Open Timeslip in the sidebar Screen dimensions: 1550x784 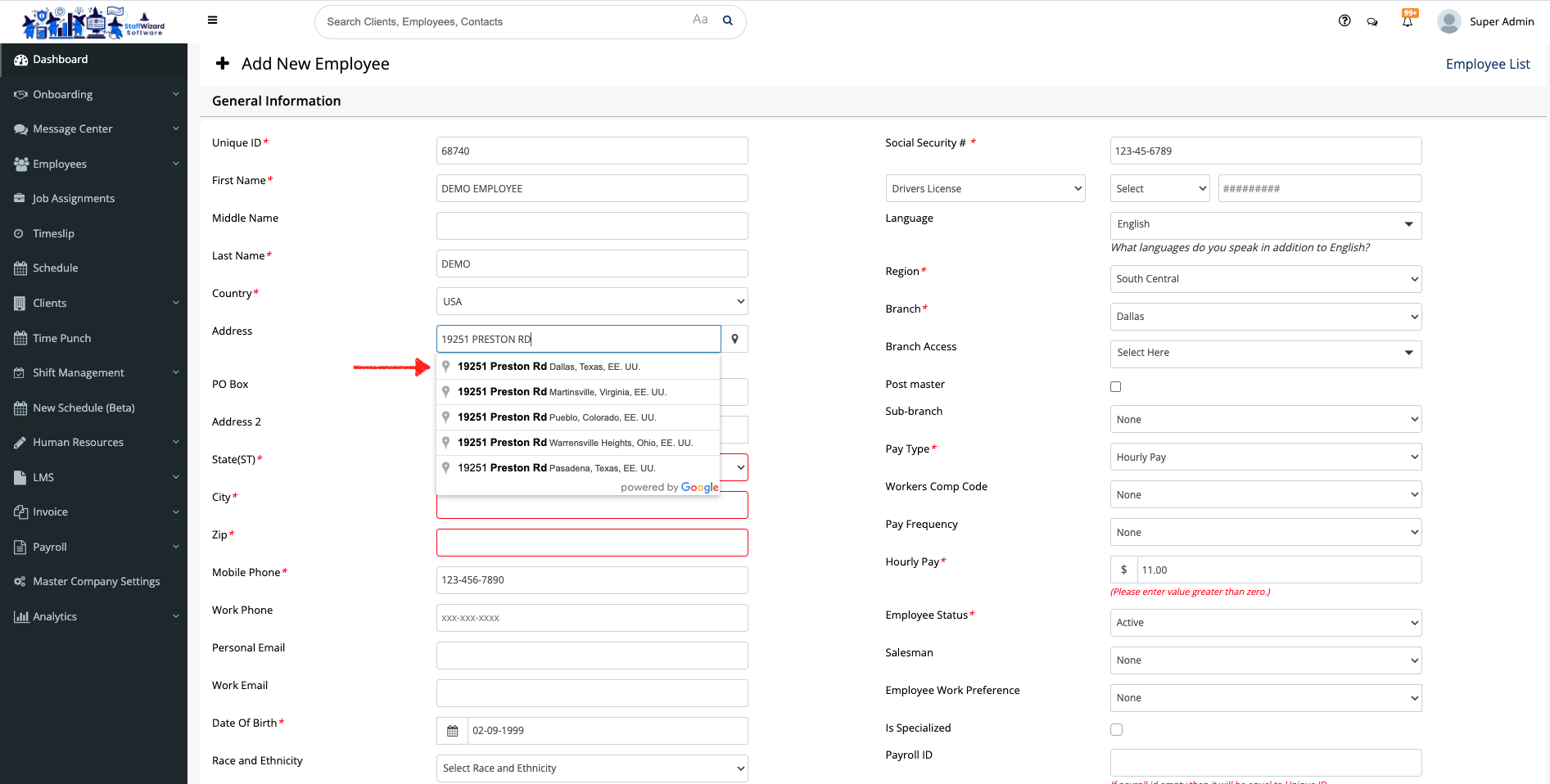click(53, 233)
